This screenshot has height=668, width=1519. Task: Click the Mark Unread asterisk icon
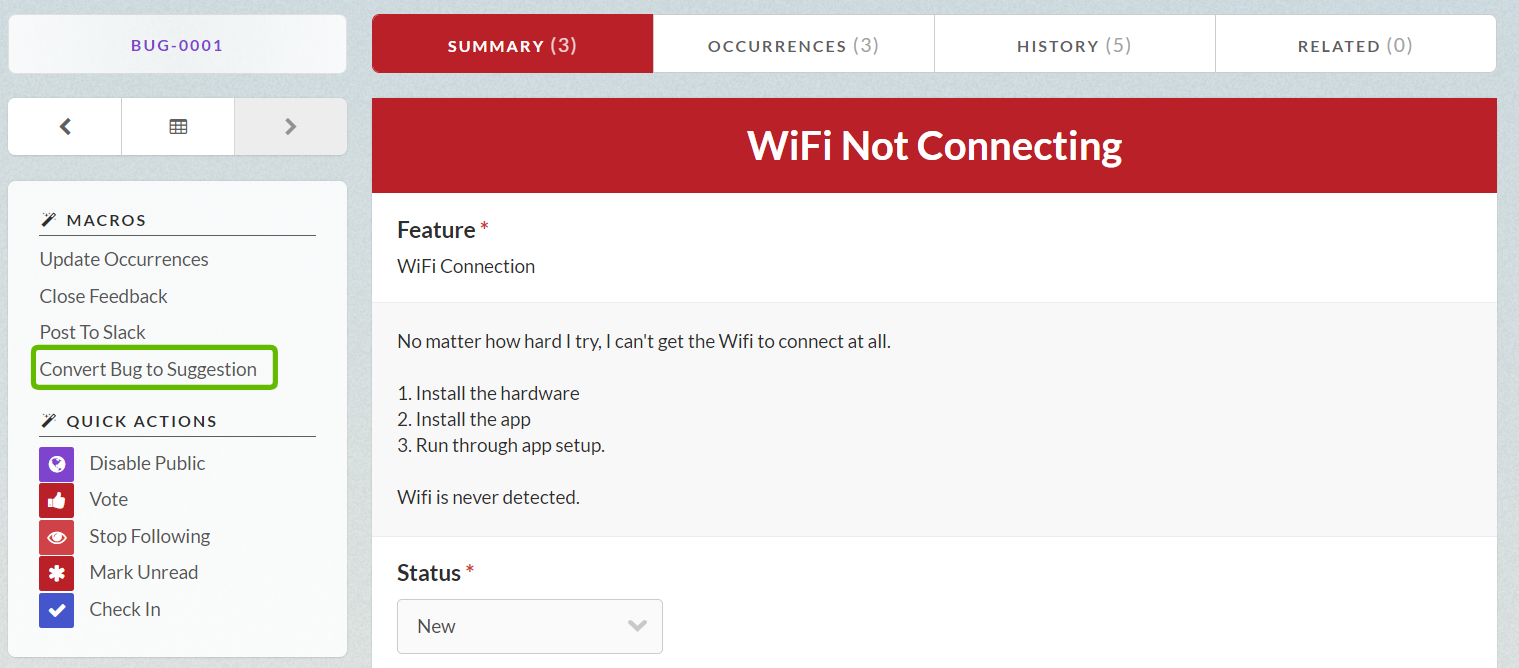click(x=57, y=573)
